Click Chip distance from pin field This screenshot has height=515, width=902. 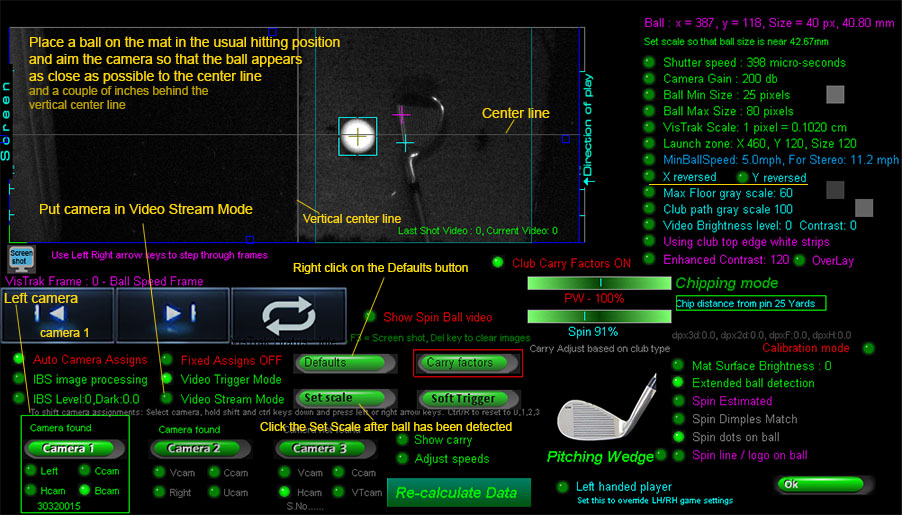751,303
